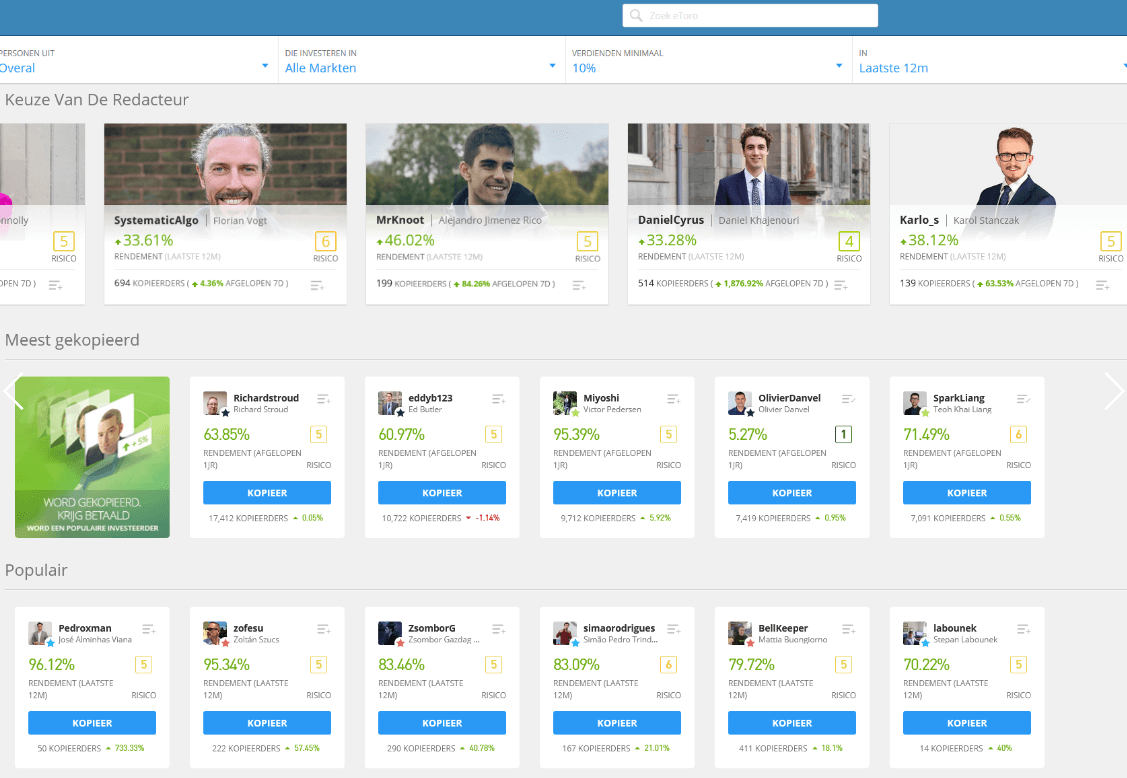The image size is (1127, 778).
Task: Add DanielCyrus to watchlist icon
Action: (840, 285)
